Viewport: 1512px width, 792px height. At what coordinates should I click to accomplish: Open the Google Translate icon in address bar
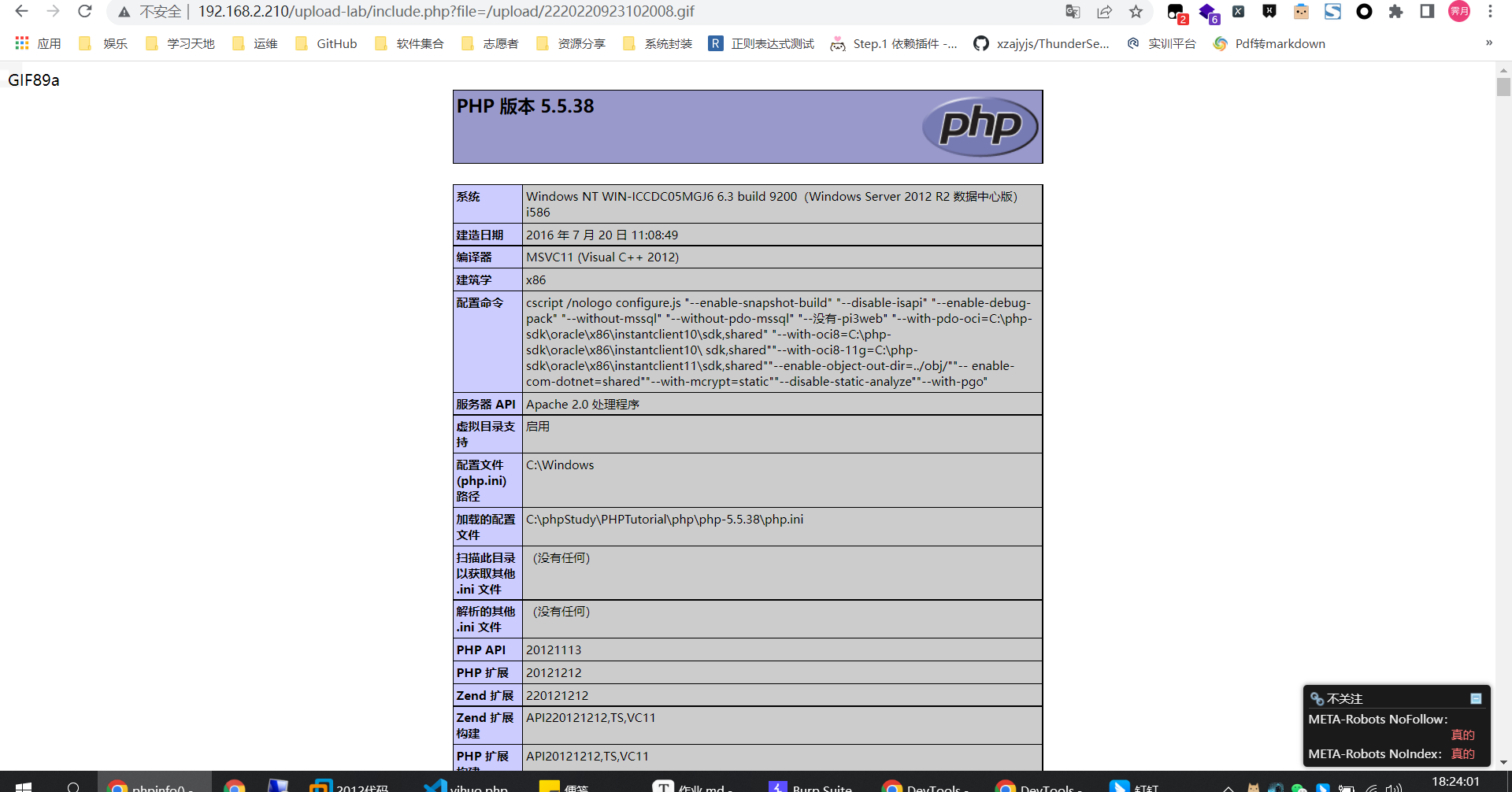click(x=1073, y=12)
